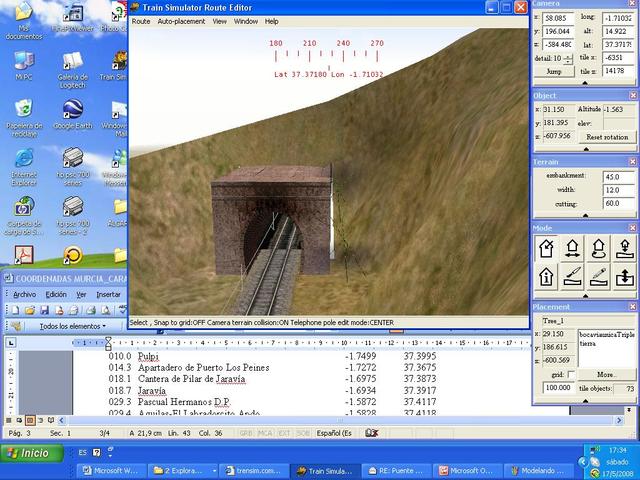Click the Reset rotation button

(606, 136)
